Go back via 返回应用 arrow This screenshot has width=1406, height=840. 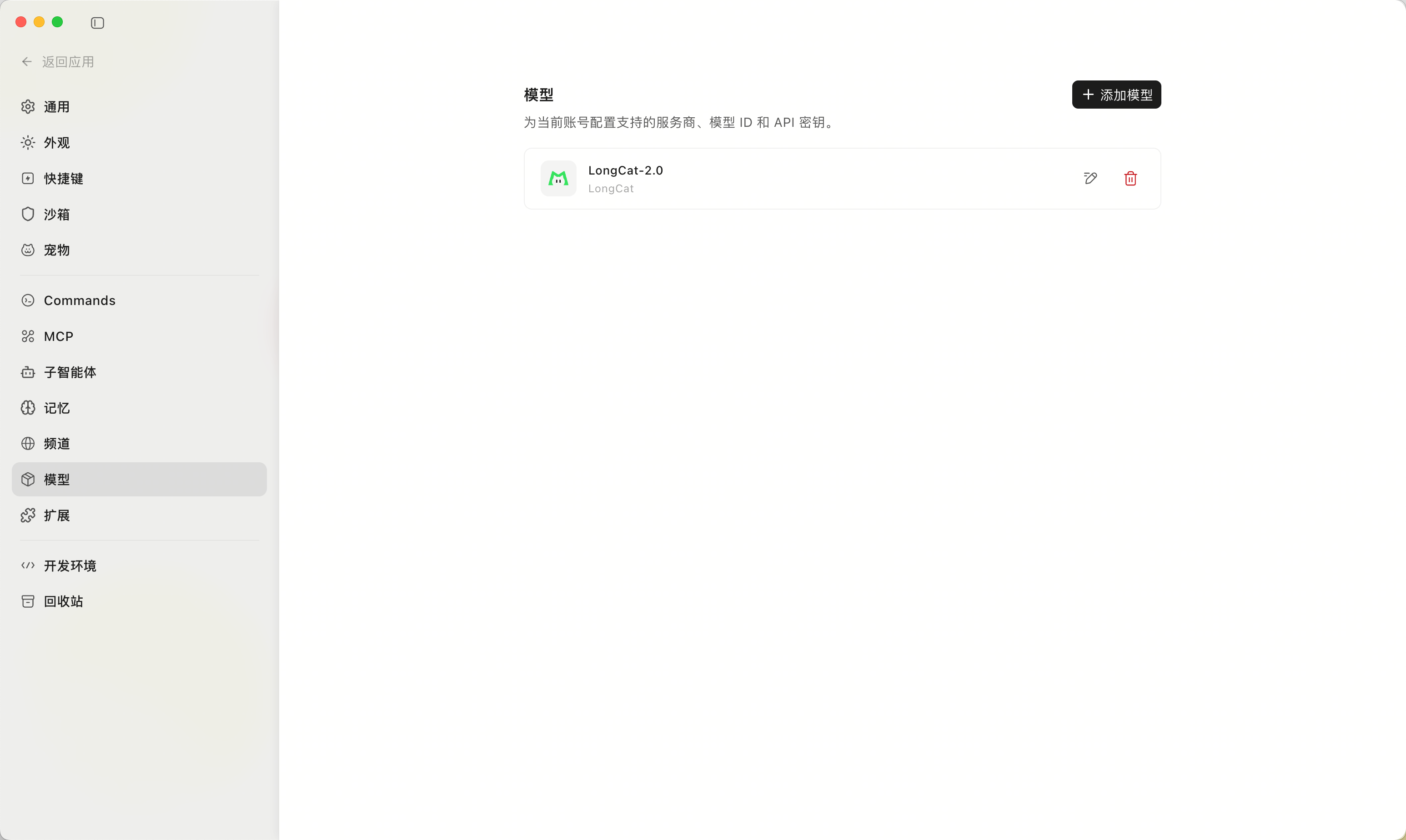point(27,62)
